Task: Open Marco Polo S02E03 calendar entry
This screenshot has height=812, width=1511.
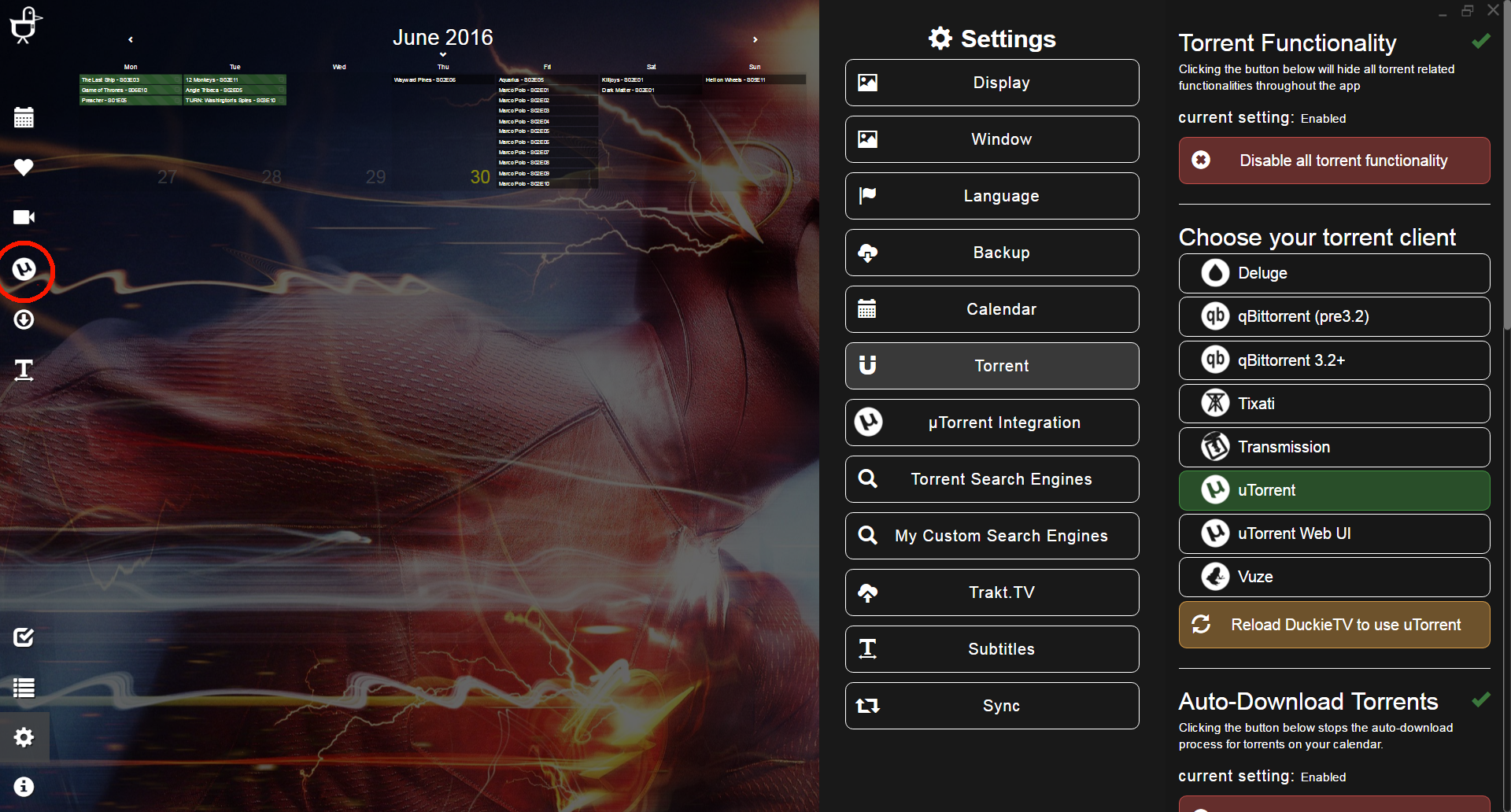Action: point(547,110)
